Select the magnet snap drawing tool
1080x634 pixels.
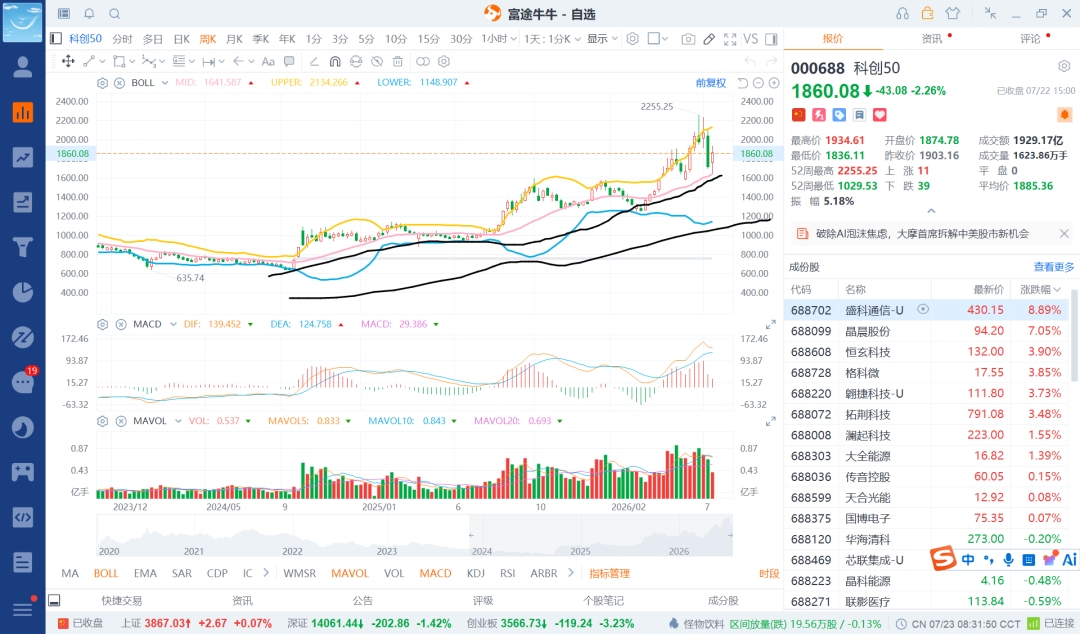click(x=335, y=61)
